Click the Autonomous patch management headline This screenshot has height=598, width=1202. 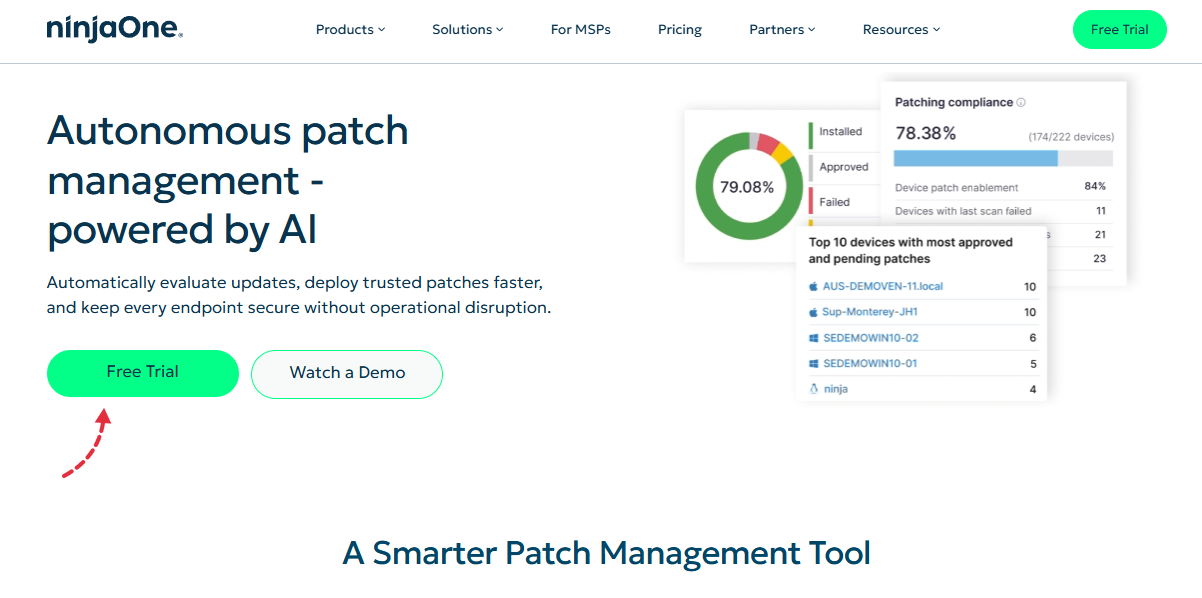coord(228,181)
